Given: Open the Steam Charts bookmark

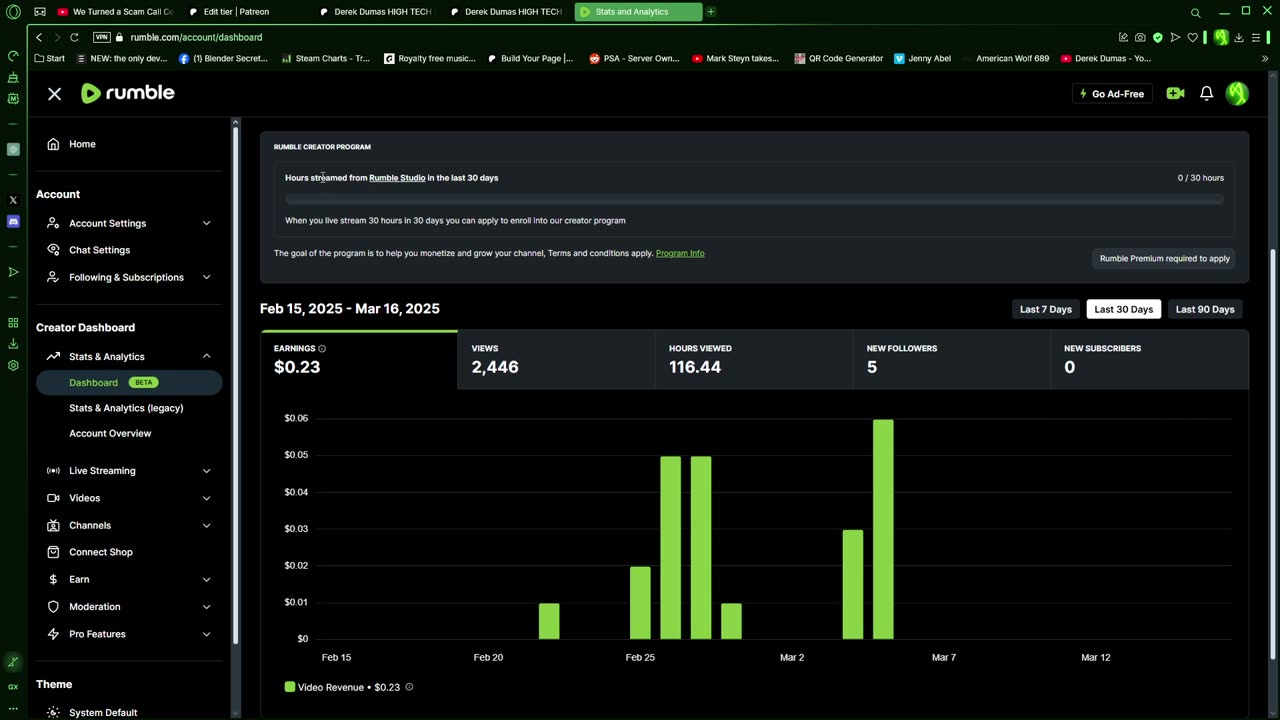Looking at the screenshot, I should [x=326, y=58].
